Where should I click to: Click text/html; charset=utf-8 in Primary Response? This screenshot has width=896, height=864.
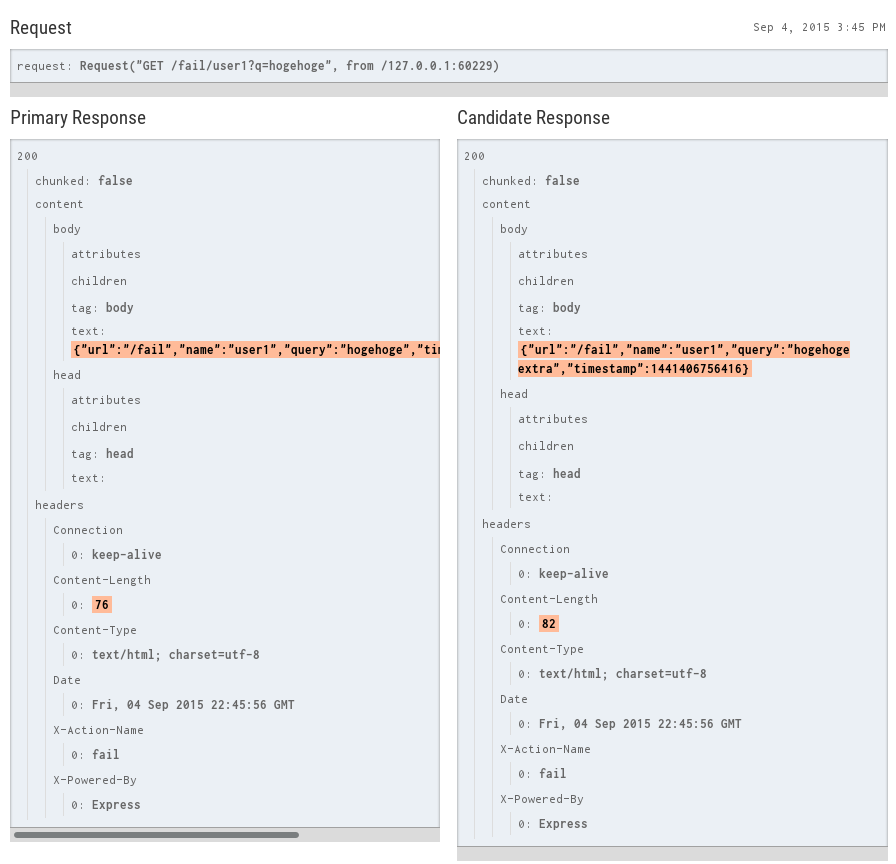(175, 655)
